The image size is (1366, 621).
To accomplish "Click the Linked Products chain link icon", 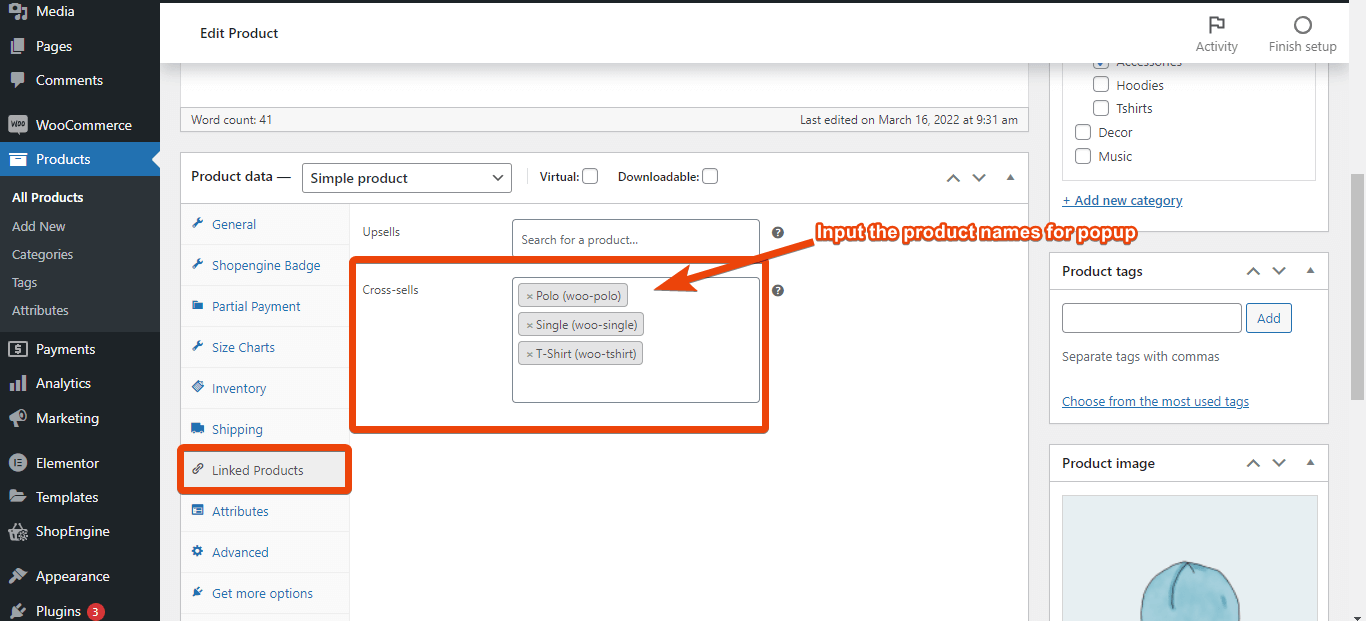I will tap(197, 470).
